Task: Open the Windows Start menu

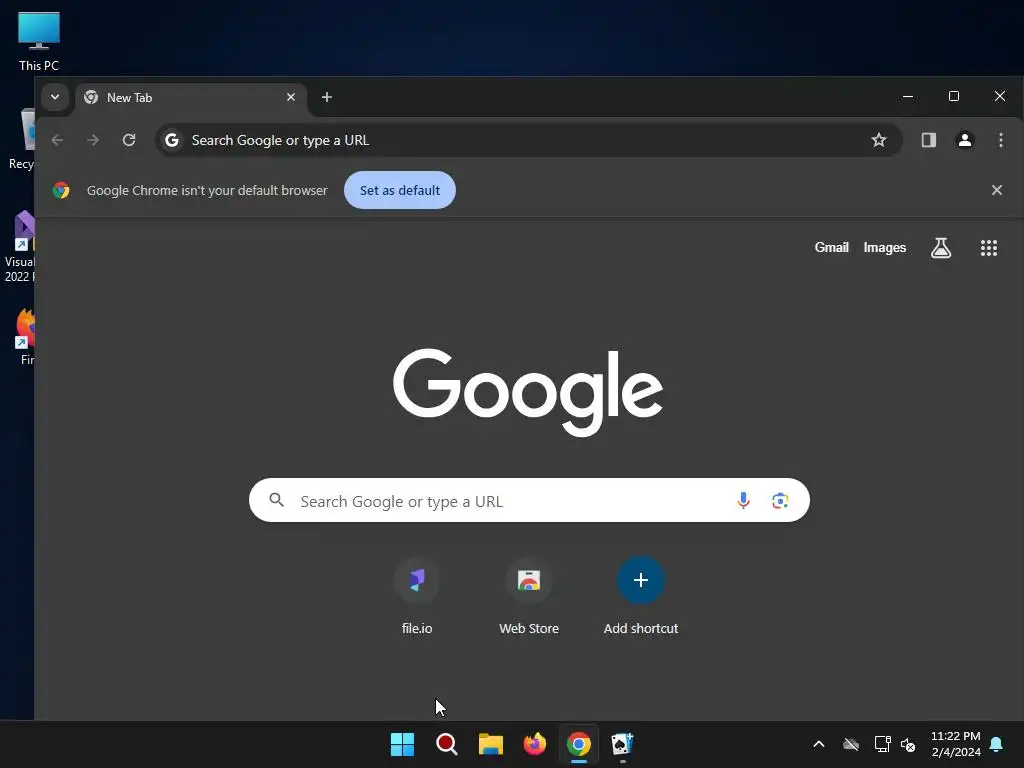Action: coord(402,744)
